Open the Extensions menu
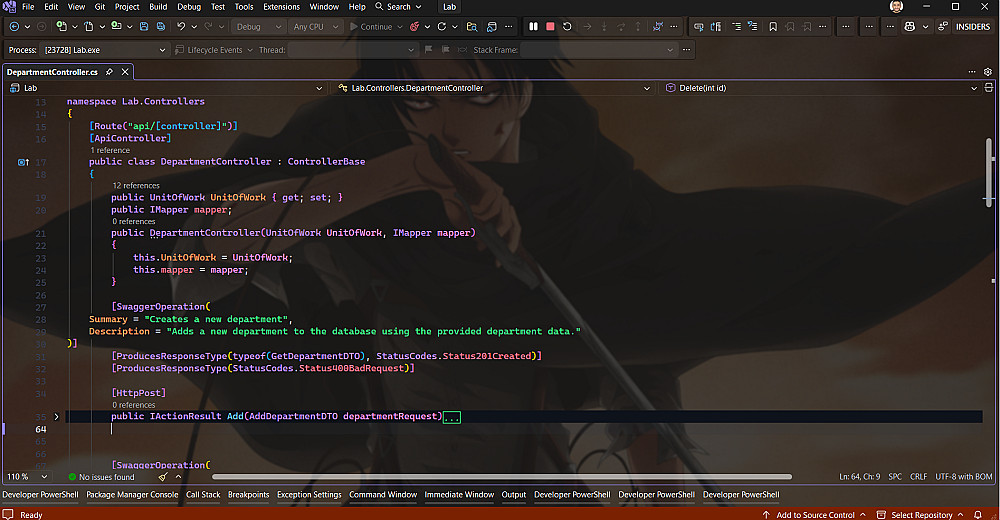Screen dimensions: 1000x520 click(281, 7)
